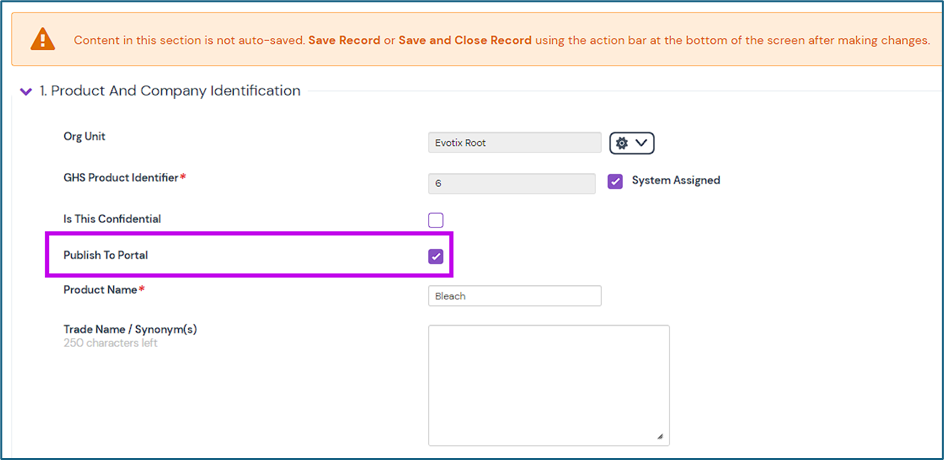Click the section 1 heading title text
Viewport: 944px width, 460px height.
[x=170, y=91]
